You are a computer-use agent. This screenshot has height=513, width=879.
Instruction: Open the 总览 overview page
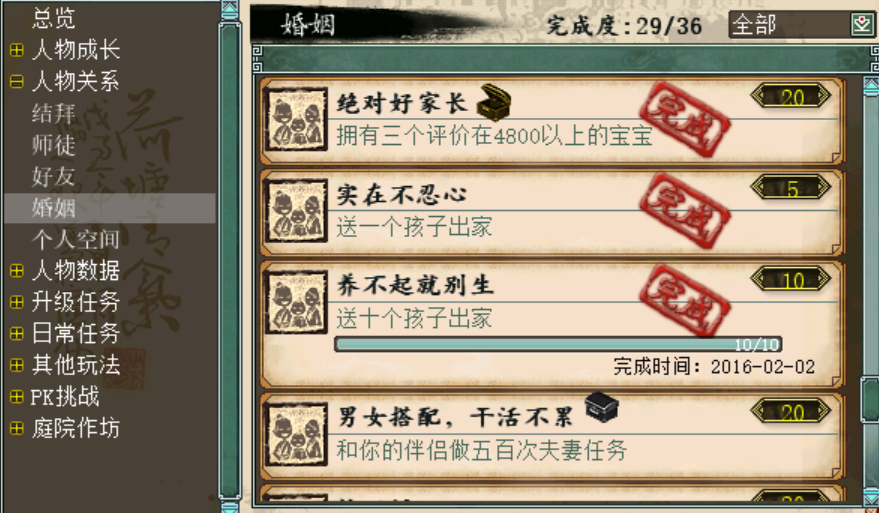tap(53, 19)
